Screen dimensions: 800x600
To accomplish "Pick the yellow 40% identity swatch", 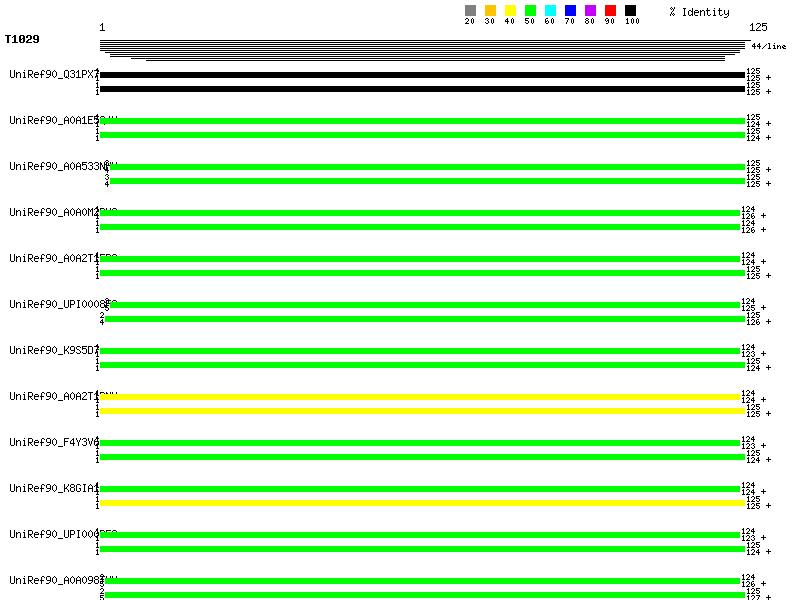I will pyautogui.click(x=510, y=11).
